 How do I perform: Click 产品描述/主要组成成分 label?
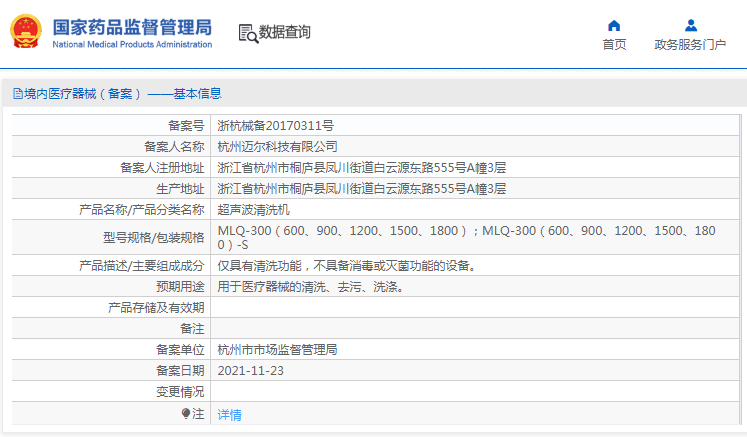coord(141,265)
